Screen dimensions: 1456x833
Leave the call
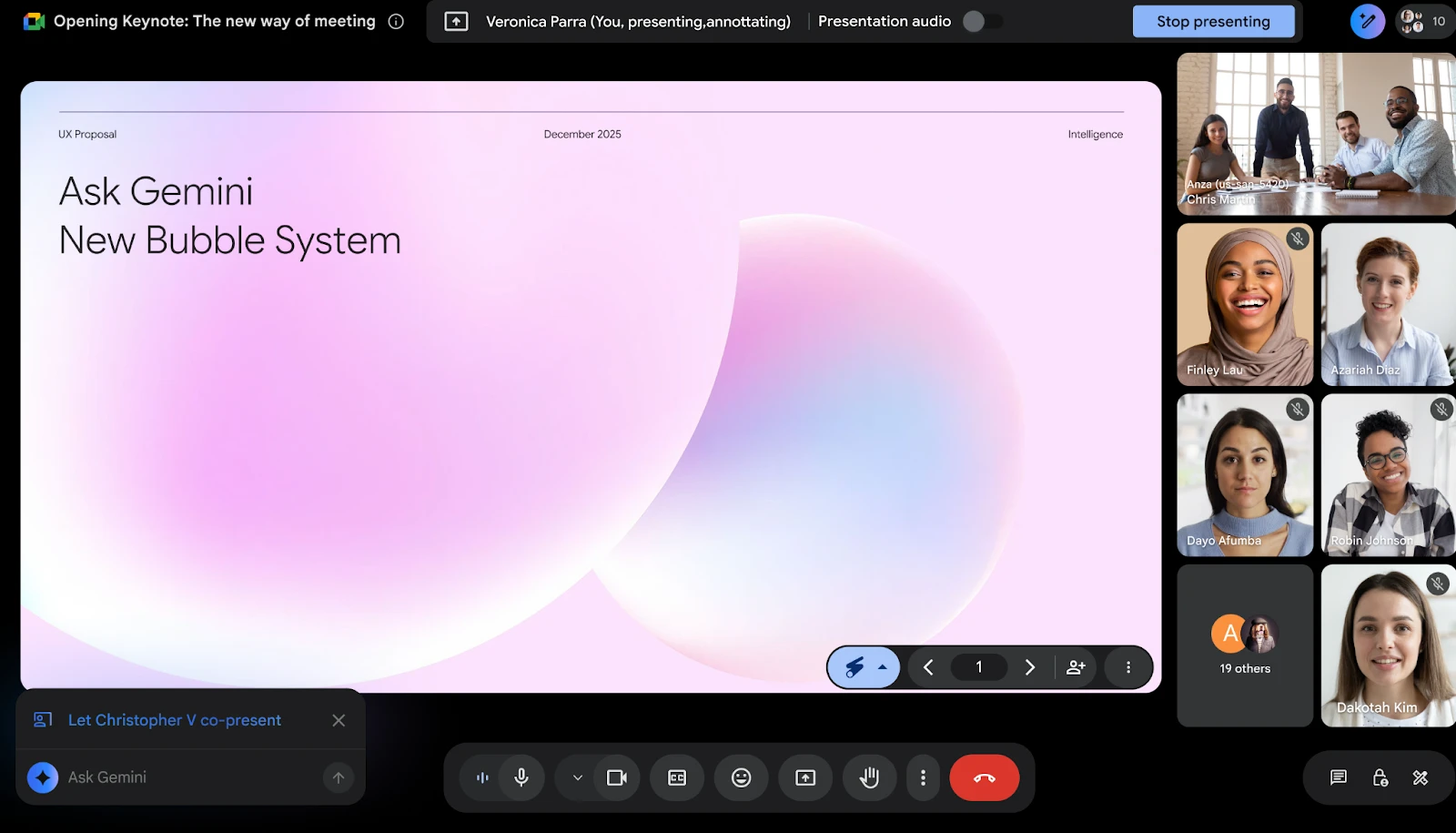985,777
